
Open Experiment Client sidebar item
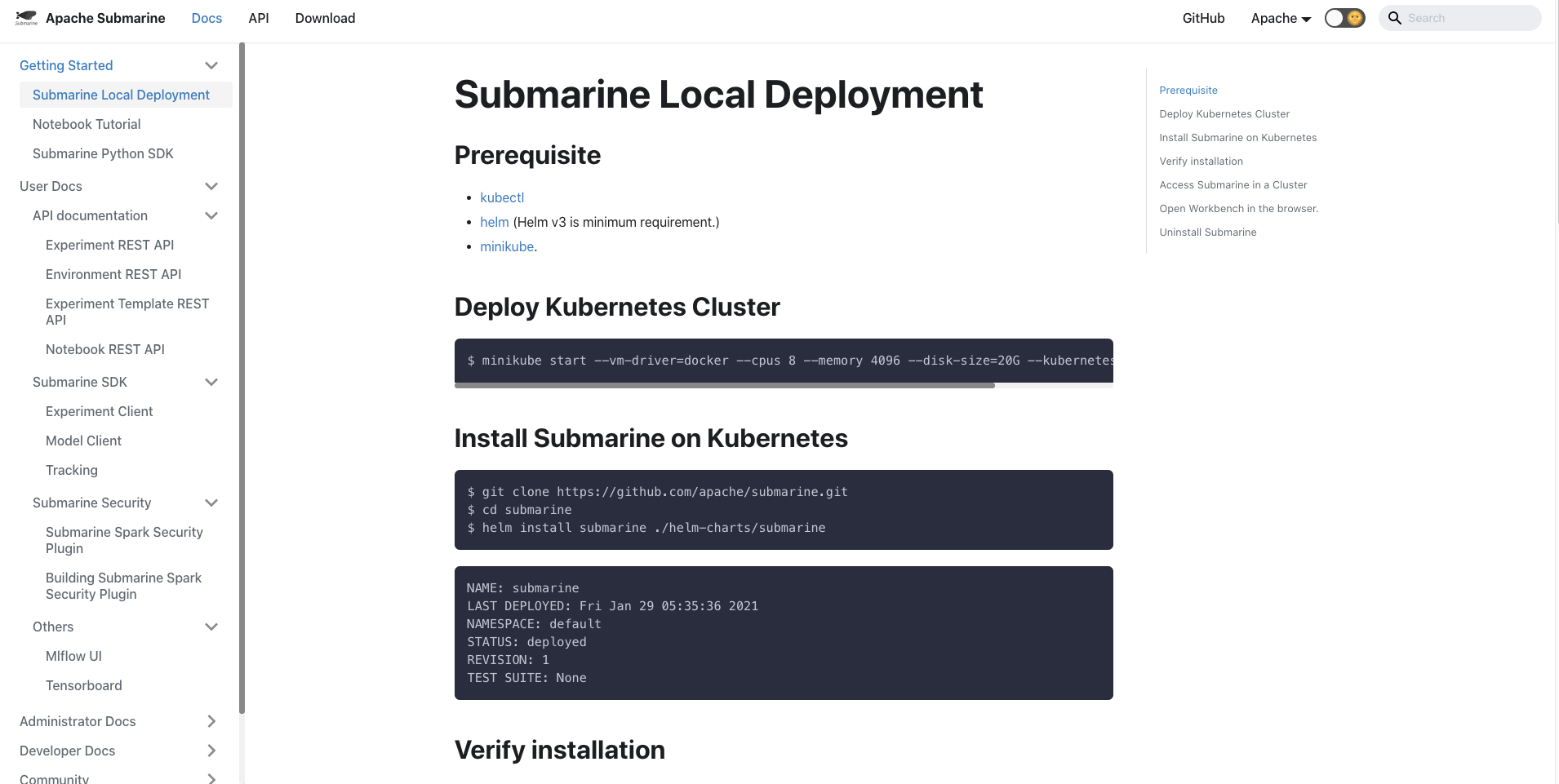[99, 411]
